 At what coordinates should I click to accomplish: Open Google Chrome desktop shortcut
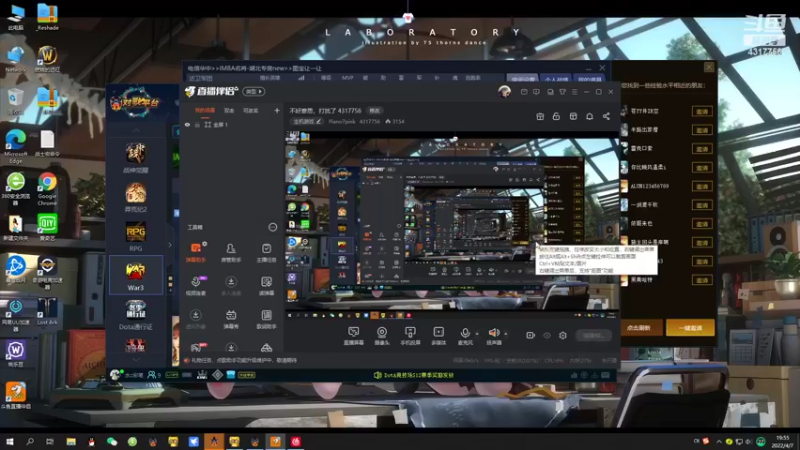(47, 189)
